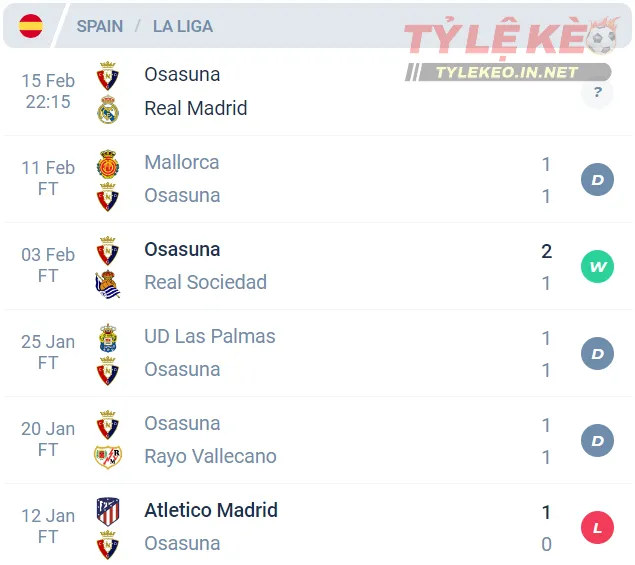The image size is (635, 565).
Task: Click the D badge for Las Palmas match
Action: click(x=597, y=353)
